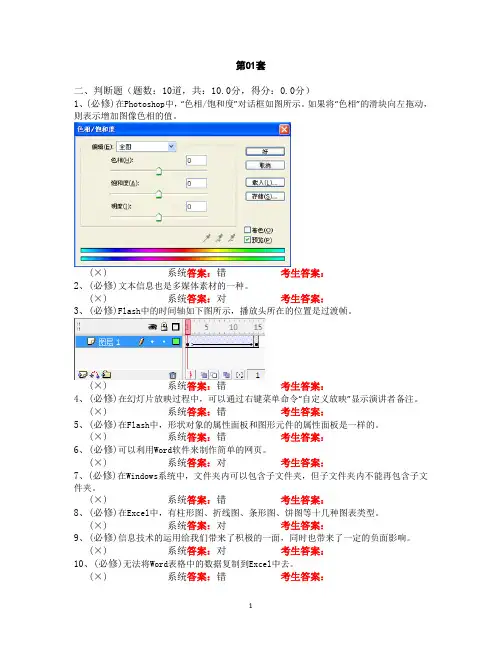This screenshot has width=502, height=649.
Task: Click the 饱和度 value field
Action: [x=196, y=183]
